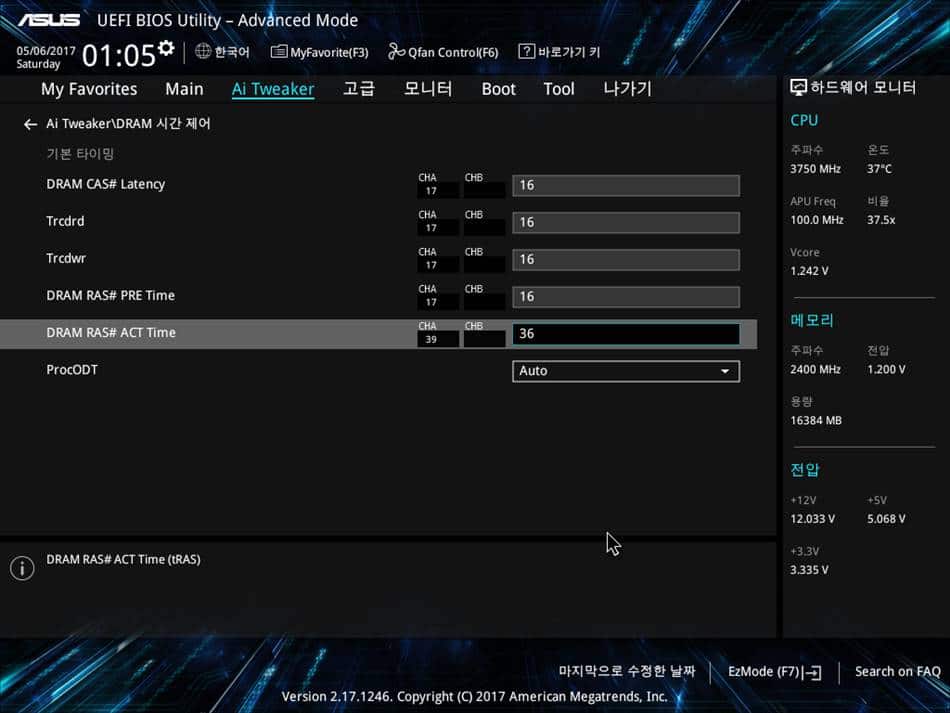This screenshot has height=713, width=950.
Task: Open MyFavorite(F3) from the top bar
Action: [x=319, y=51]
